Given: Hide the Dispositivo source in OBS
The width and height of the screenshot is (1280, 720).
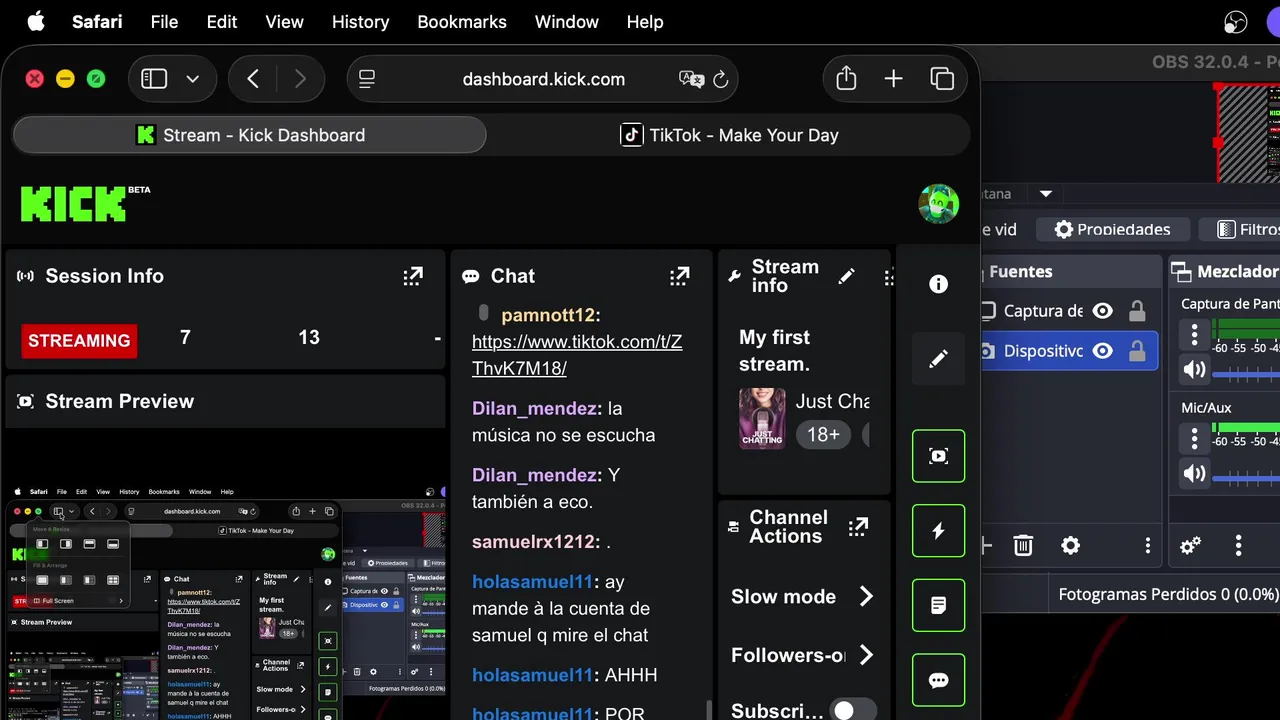Looking at the screenshot, I should pos(1102,351).
